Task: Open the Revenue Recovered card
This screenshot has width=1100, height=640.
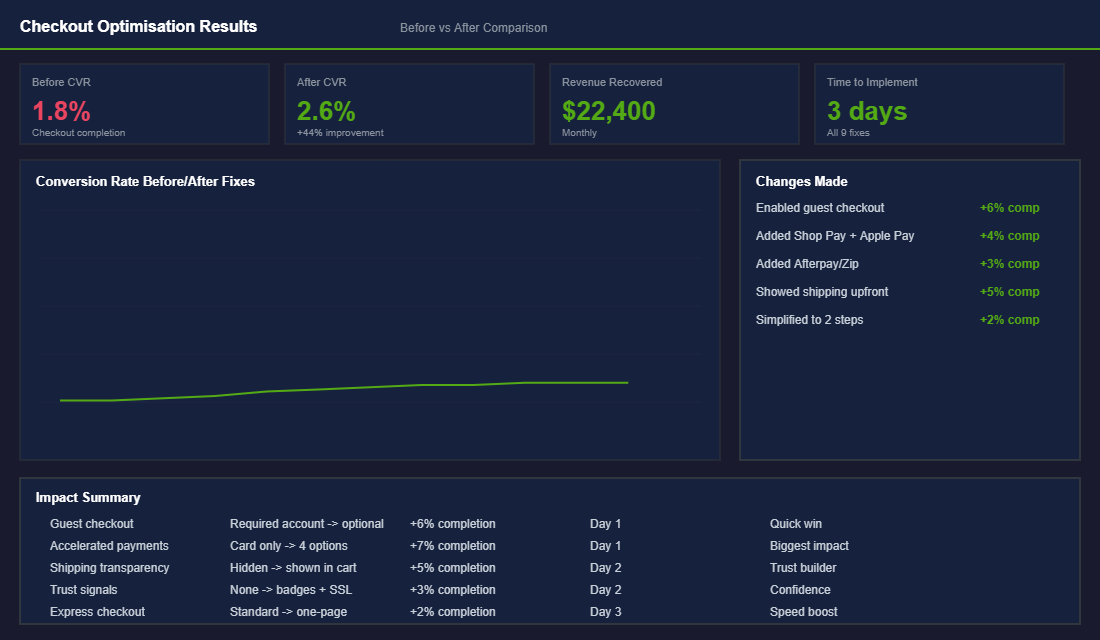Action: [x=674, y=103]
